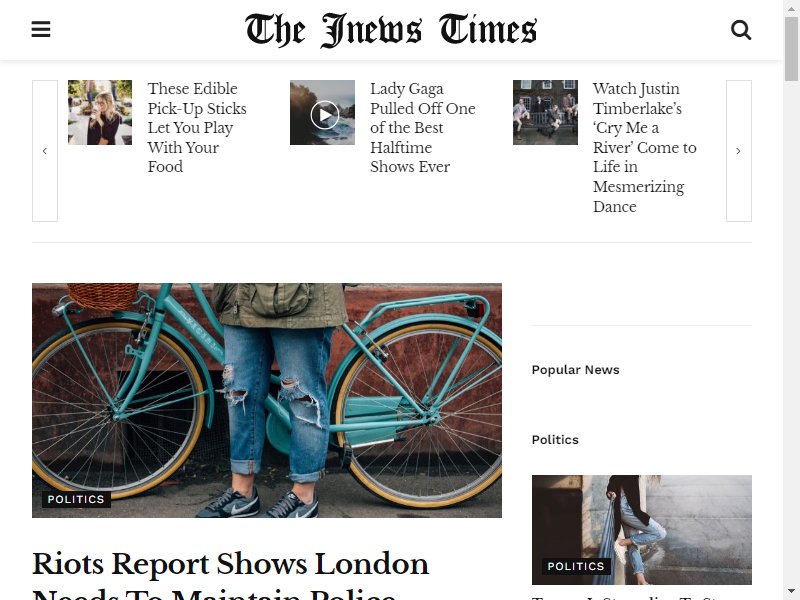Select the Politics sidebar heading
Image resolution: width=800 pixels, height=600 pixels.
coord(555,439)
